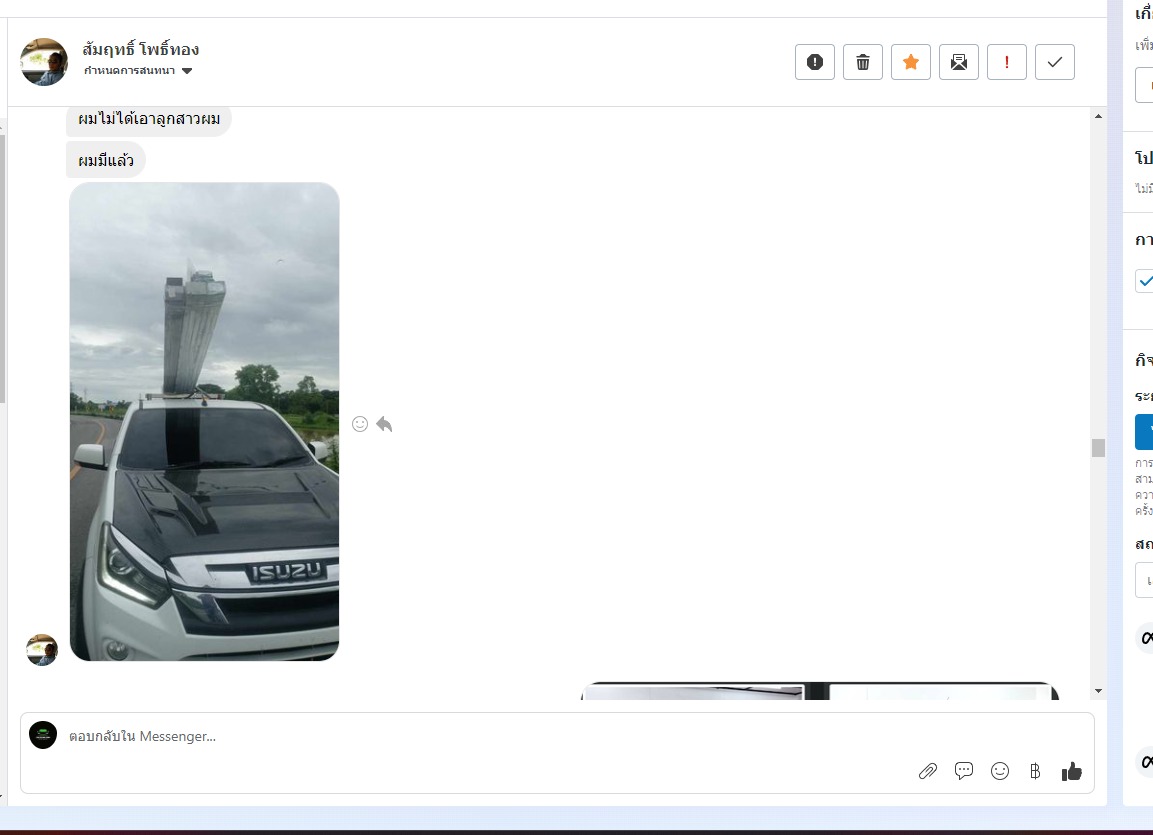Image resolution: width=1153 pixels, height=835 pixels.
Task: Mark conversation as unread envelope icon
Action: point(959,62)
